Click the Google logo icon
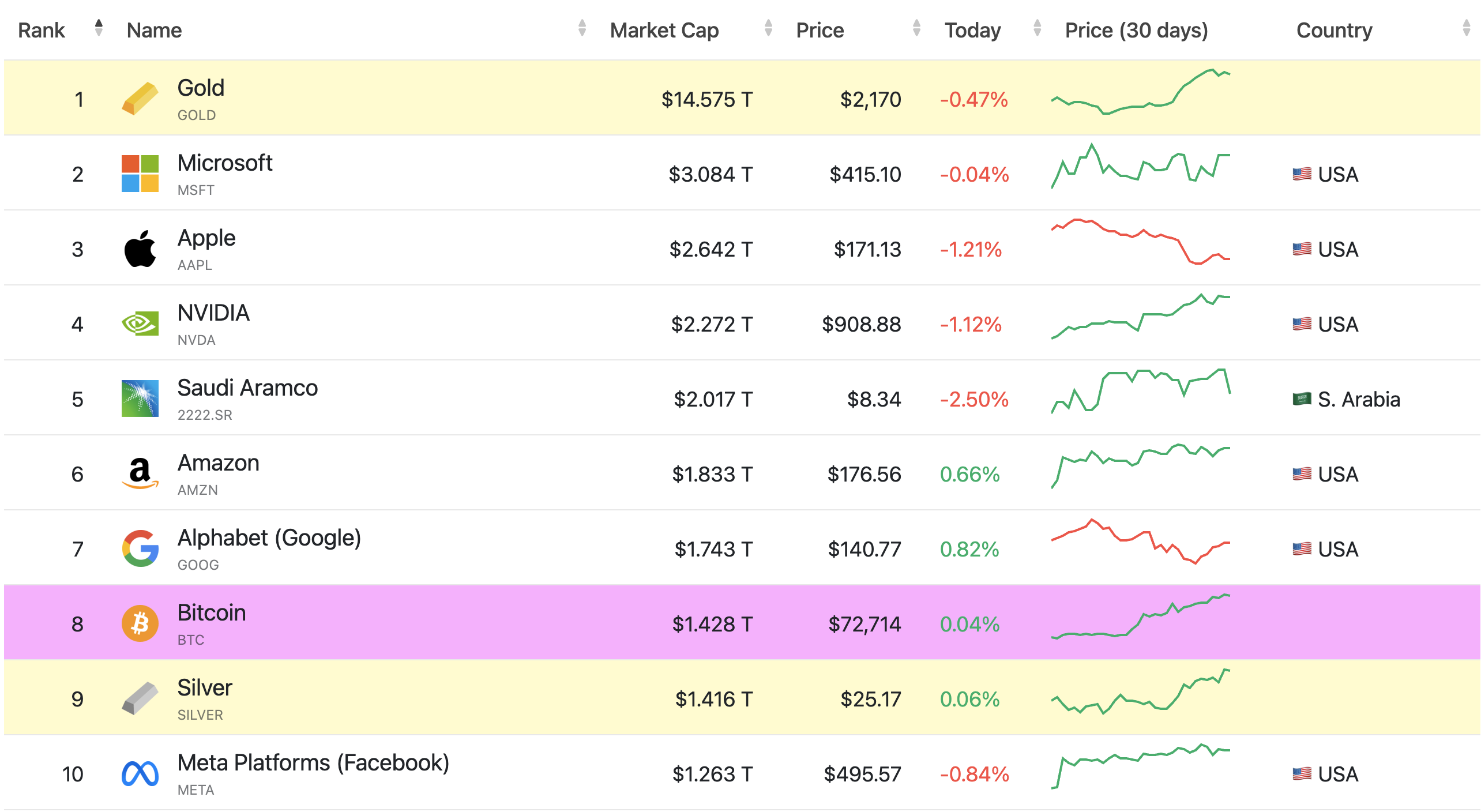 (x=140, y=548)
